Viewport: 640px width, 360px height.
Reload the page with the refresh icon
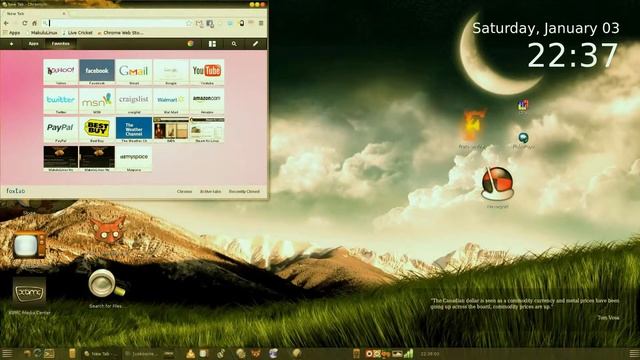[24, 23]
